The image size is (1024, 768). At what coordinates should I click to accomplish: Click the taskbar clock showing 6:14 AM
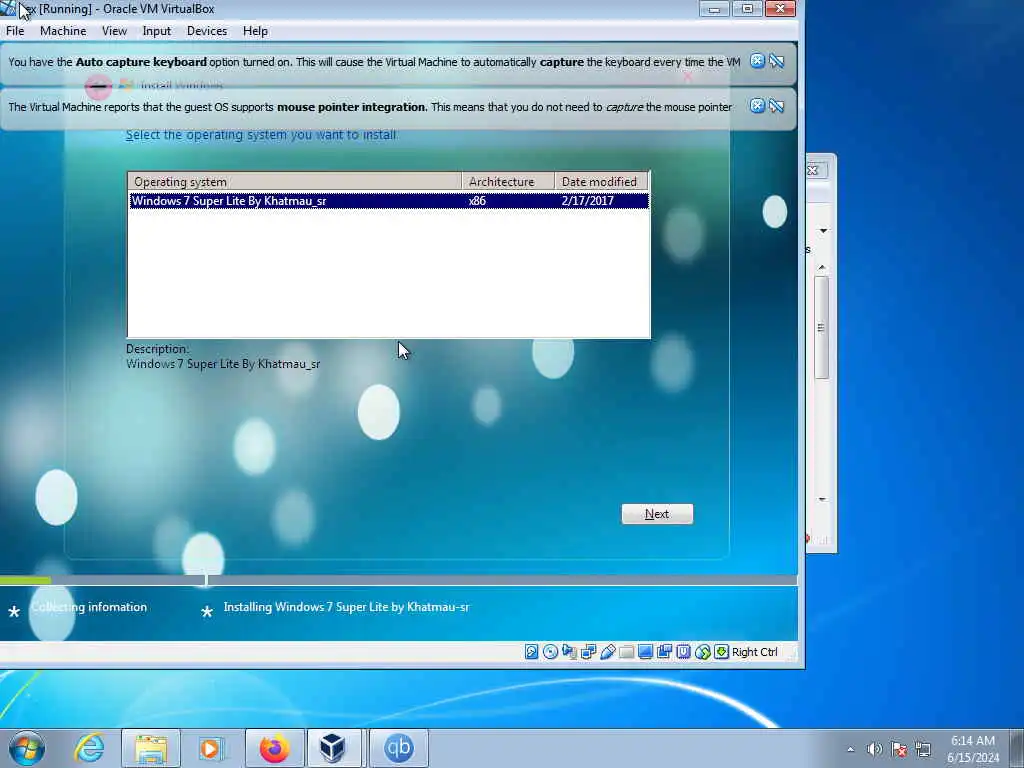click(x=973, y=749)
